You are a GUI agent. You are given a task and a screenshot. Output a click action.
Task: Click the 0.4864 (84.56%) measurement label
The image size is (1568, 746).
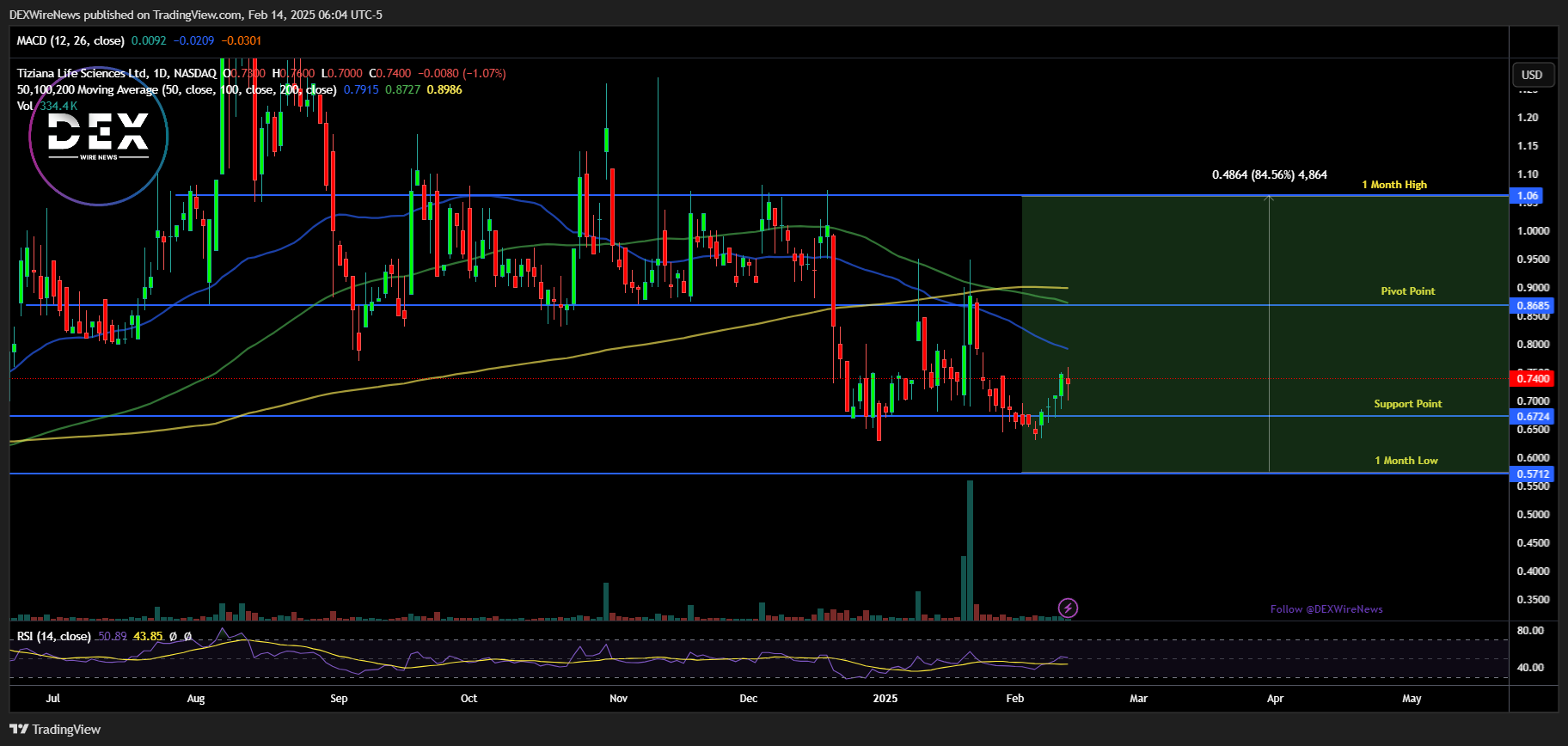point(1269,174)
